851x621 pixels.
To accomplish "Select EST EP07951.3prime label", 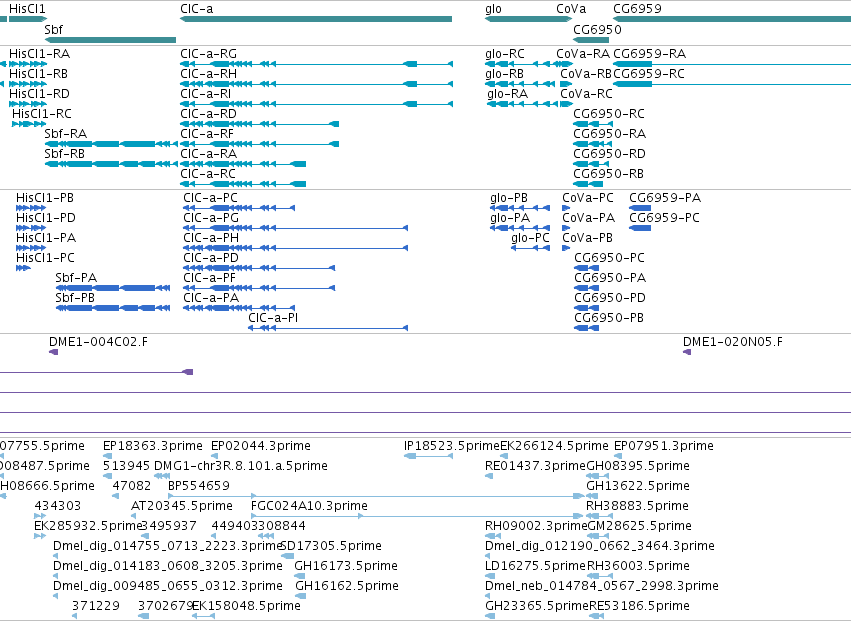I will (664, 446).
